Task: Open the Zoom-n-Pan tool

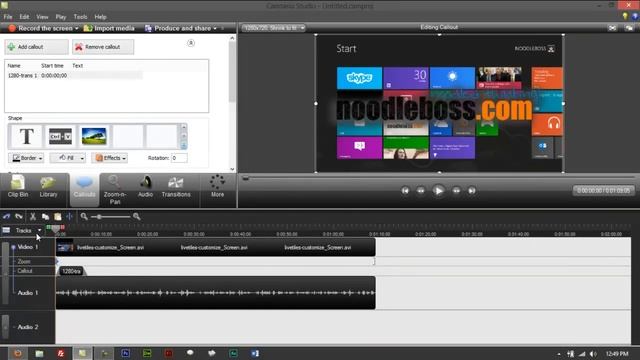Action: pyautogui.click(x=115, y=190)
